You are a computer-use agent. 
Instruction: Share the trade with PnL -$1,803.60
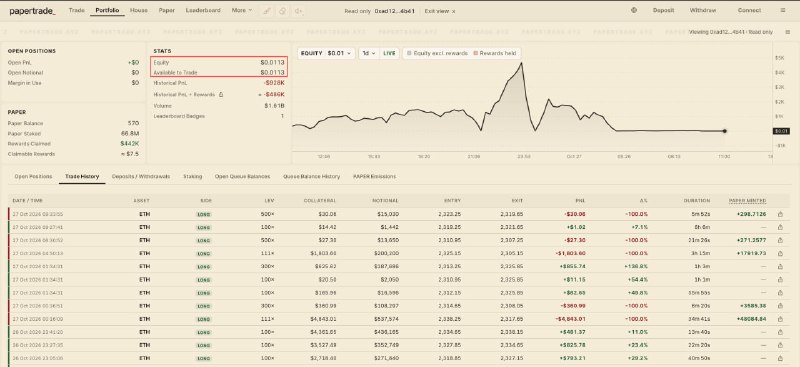click(x=780, y=253)
